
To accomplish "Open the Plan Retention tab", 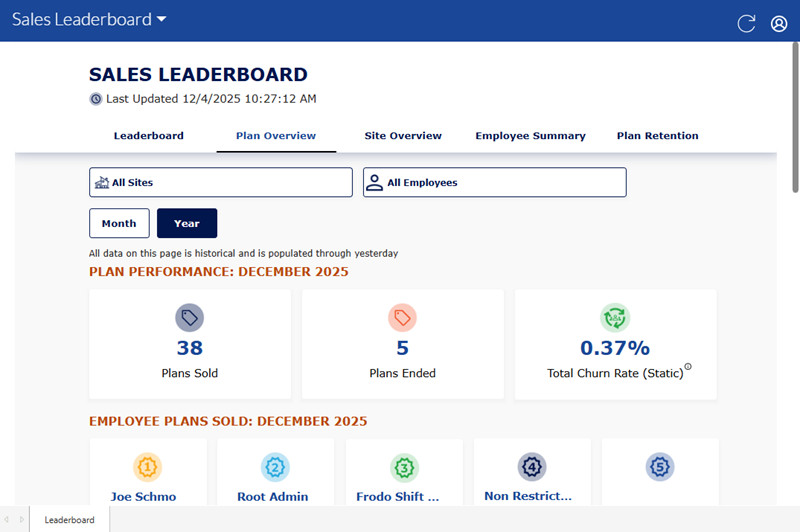I will (657, 136).
